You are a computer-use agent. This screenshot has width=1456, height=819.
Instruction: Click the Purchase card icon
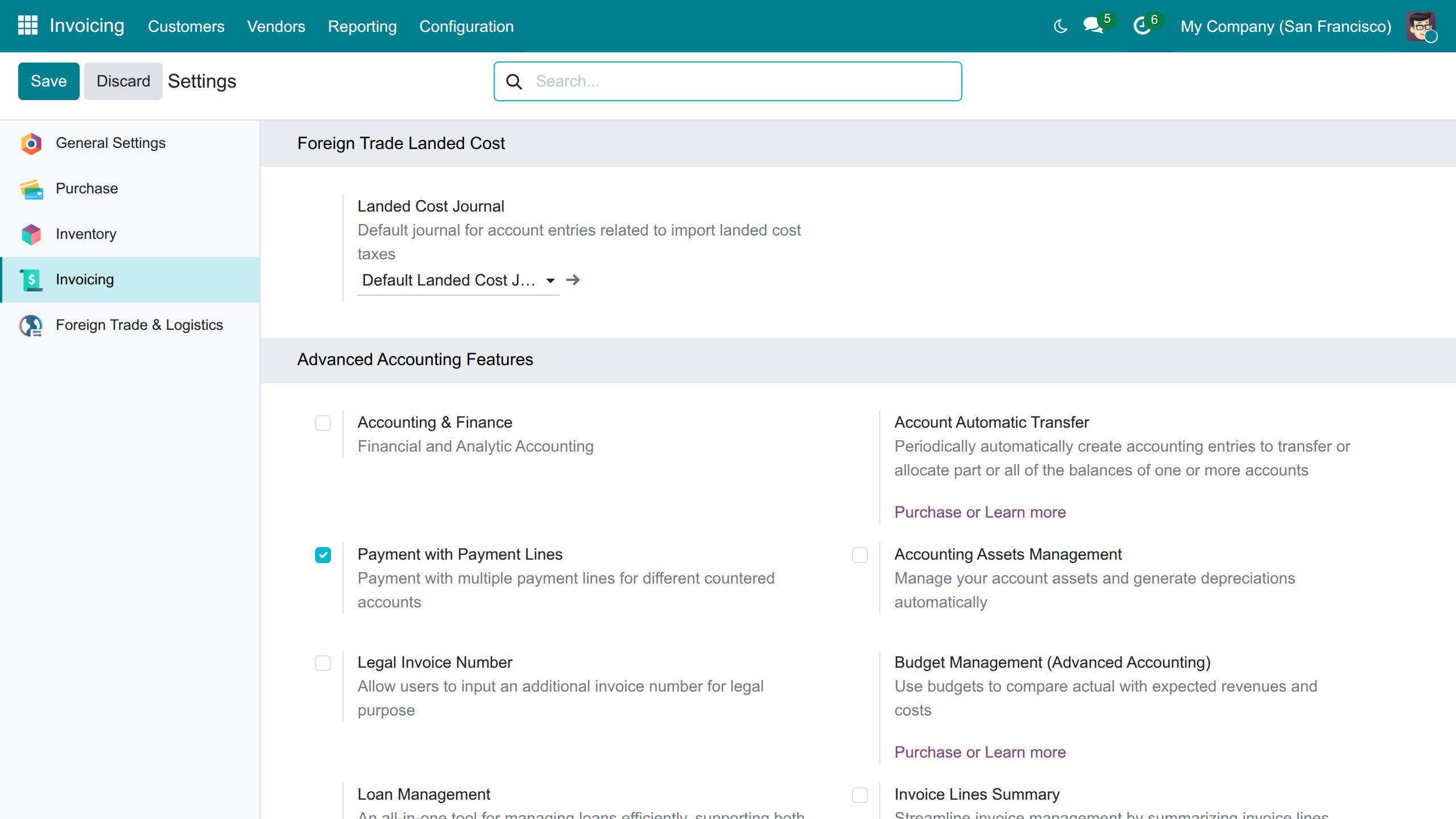31,189
